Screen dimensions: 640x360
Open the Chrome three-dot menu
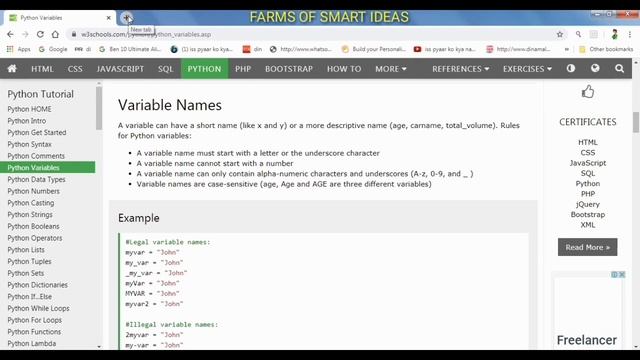631,35
